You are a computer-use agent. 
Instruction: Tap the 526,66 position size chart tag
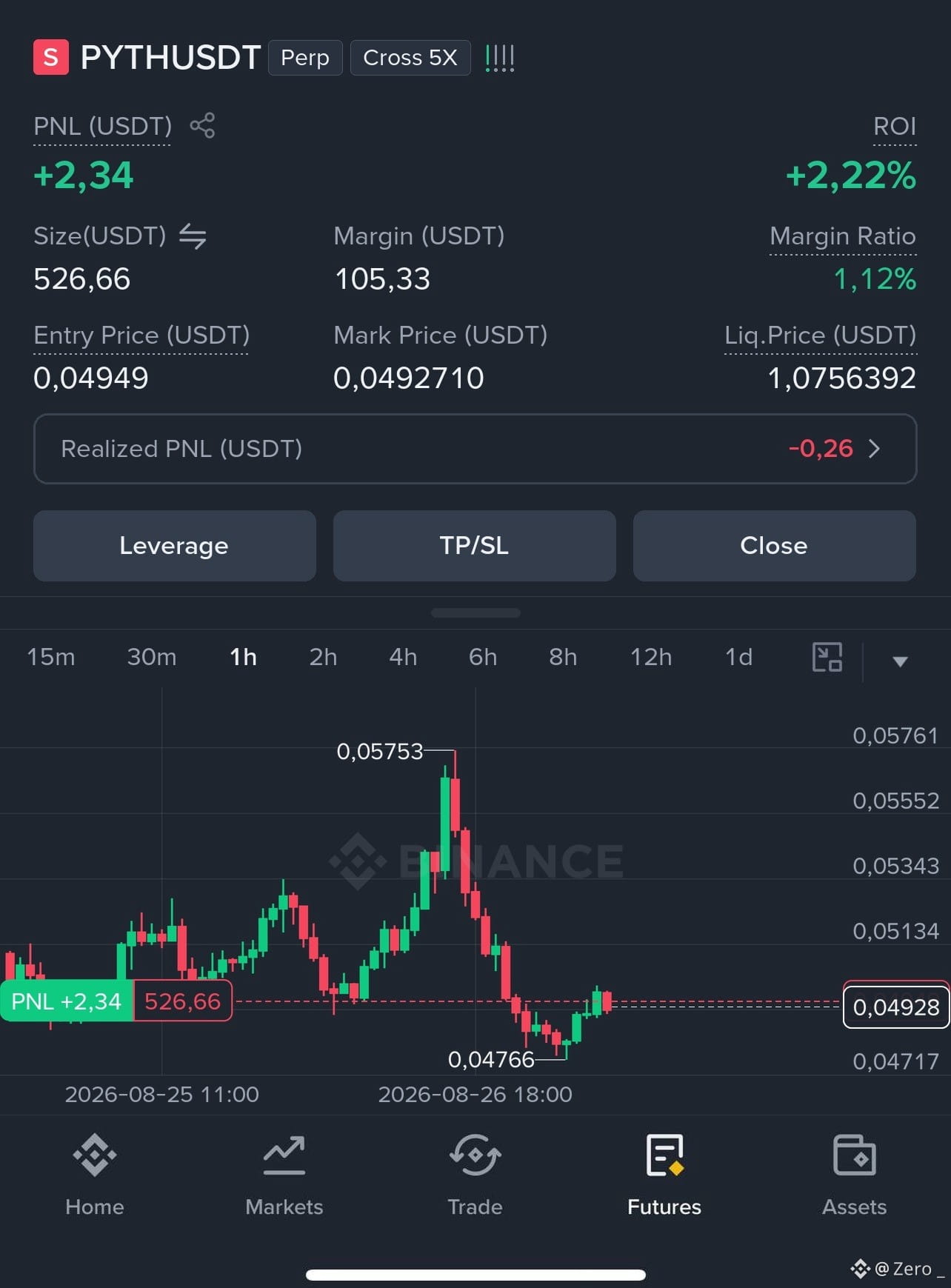coord(182,1001)
